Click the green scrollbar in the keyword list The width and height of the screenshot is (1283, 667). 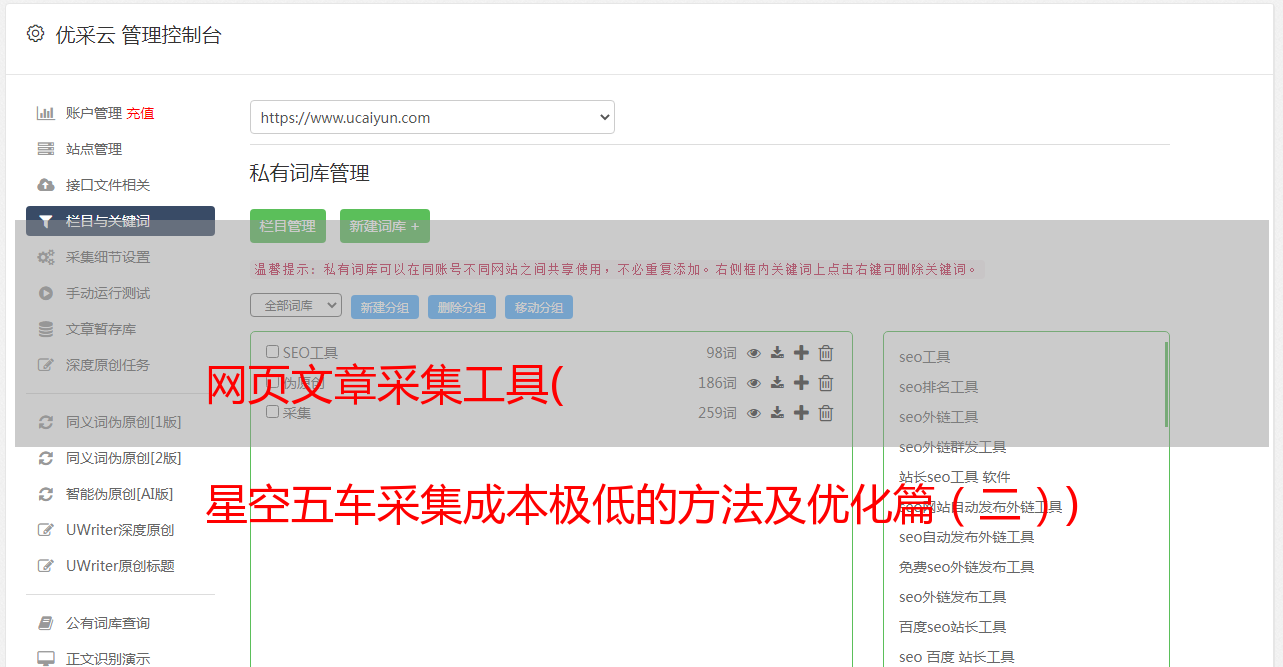[1166, 384]
